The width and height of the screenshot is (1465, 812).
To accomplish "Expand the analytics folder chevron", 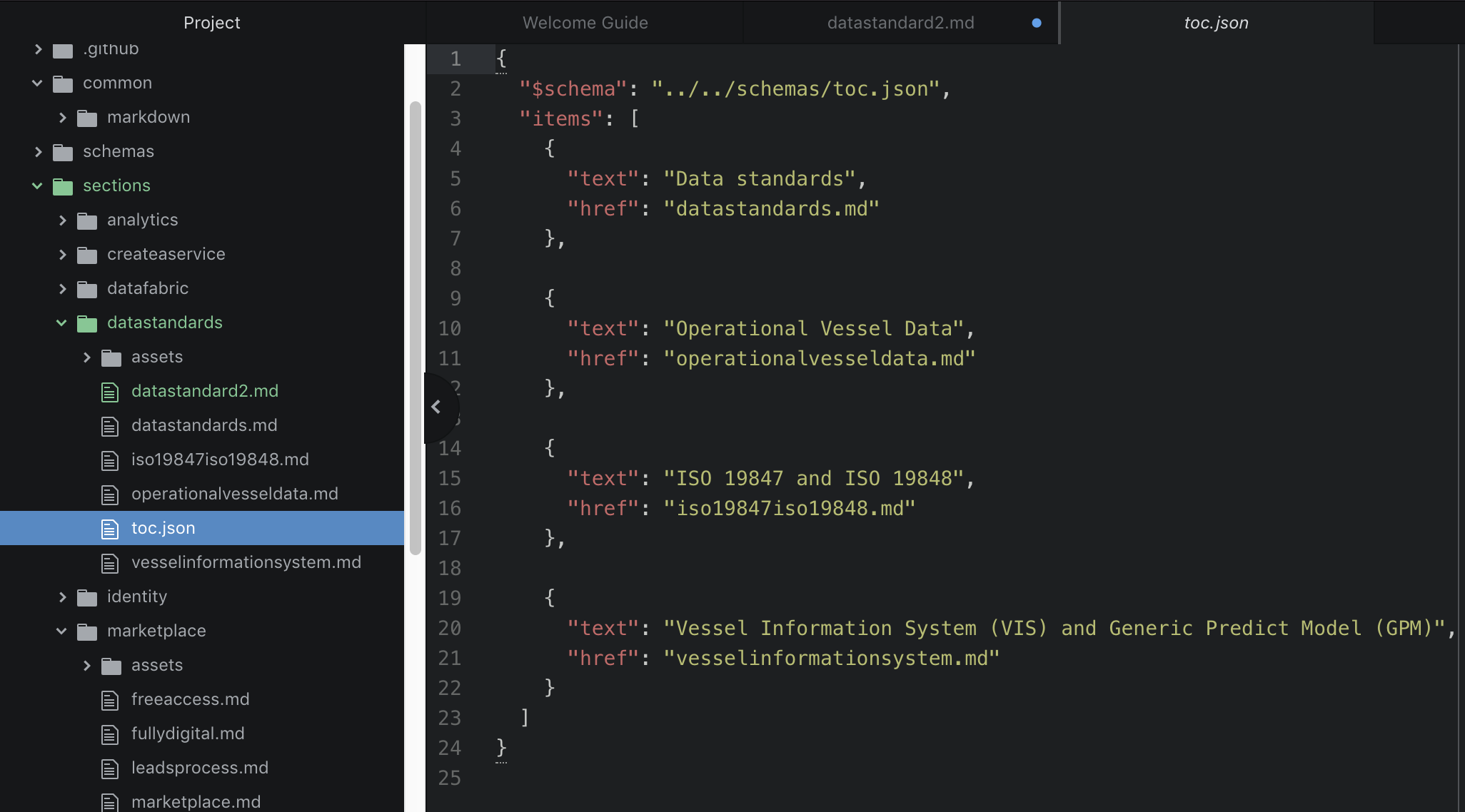I will [62, 220].
